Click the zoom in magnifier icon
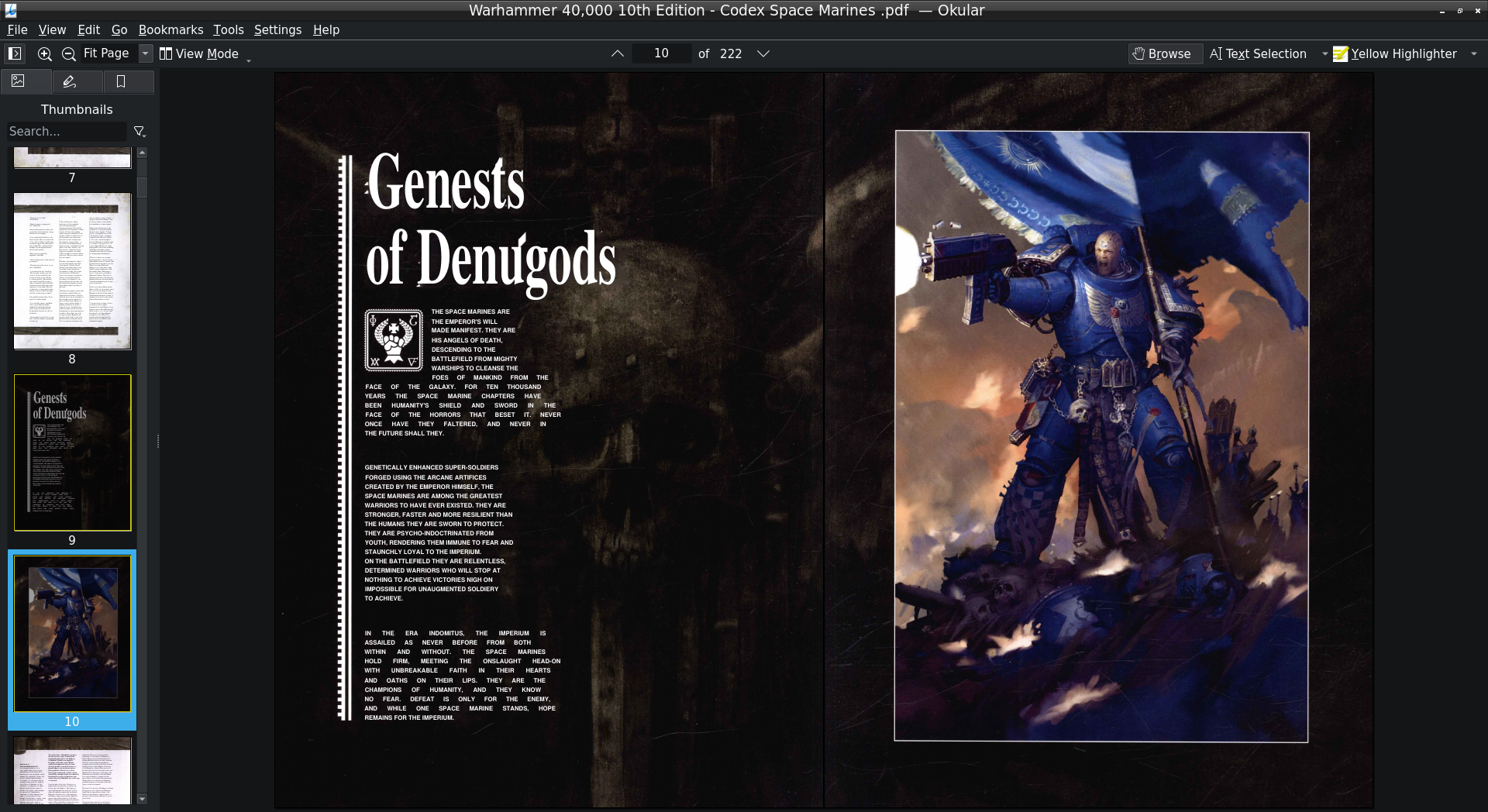Screen dimensions: 1488x812 pos(45,53)
